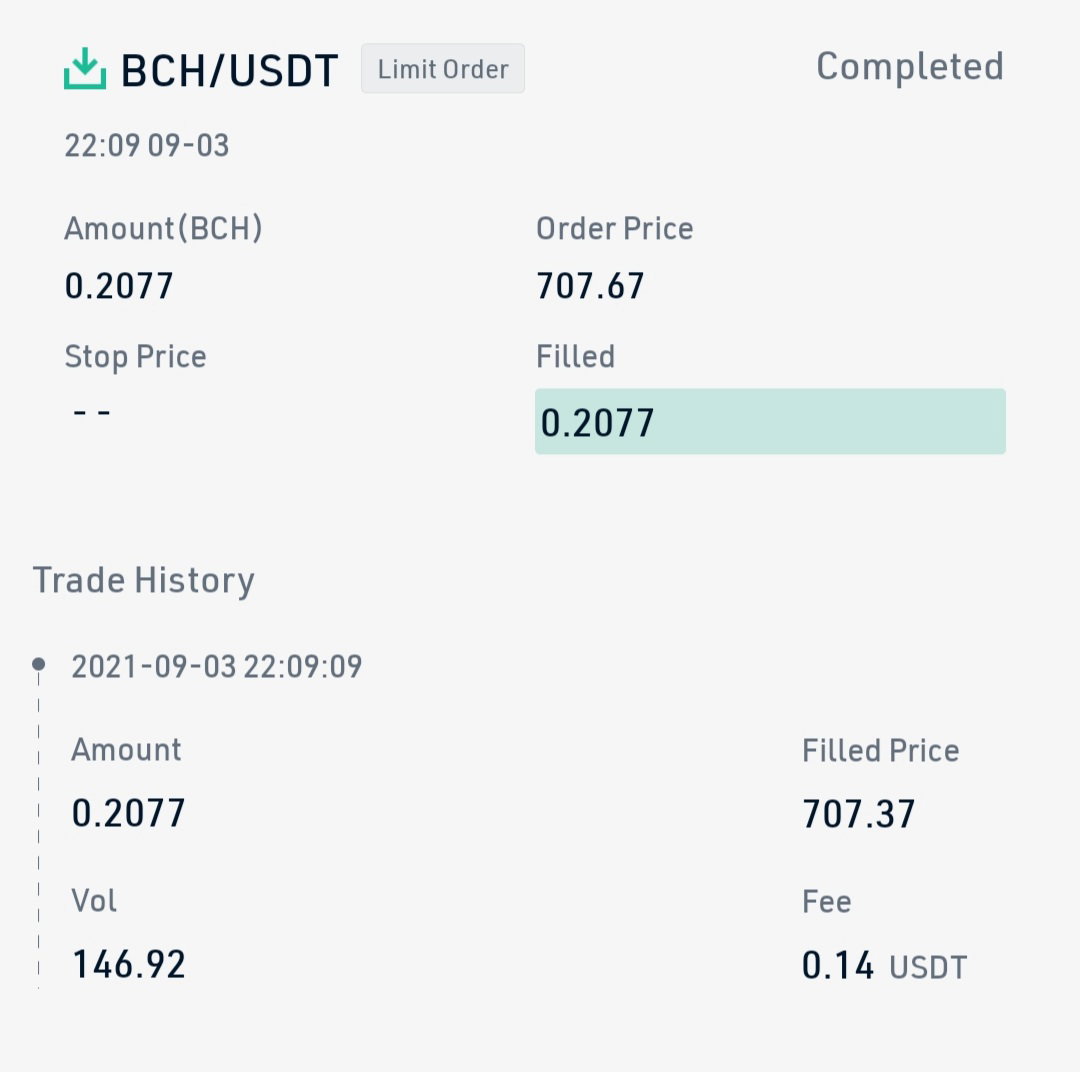Select the BCH/USDT pair title
Viewport: 1080px width, 1072px height.
(x=229, y=70)
